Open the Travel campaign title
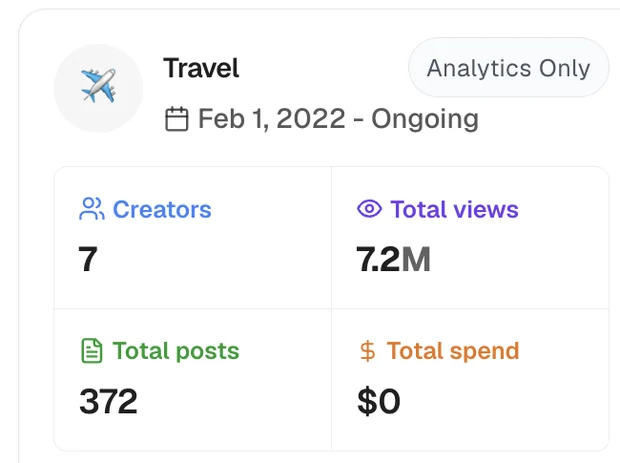Screen dimensions: 620x463 (201, 68)
